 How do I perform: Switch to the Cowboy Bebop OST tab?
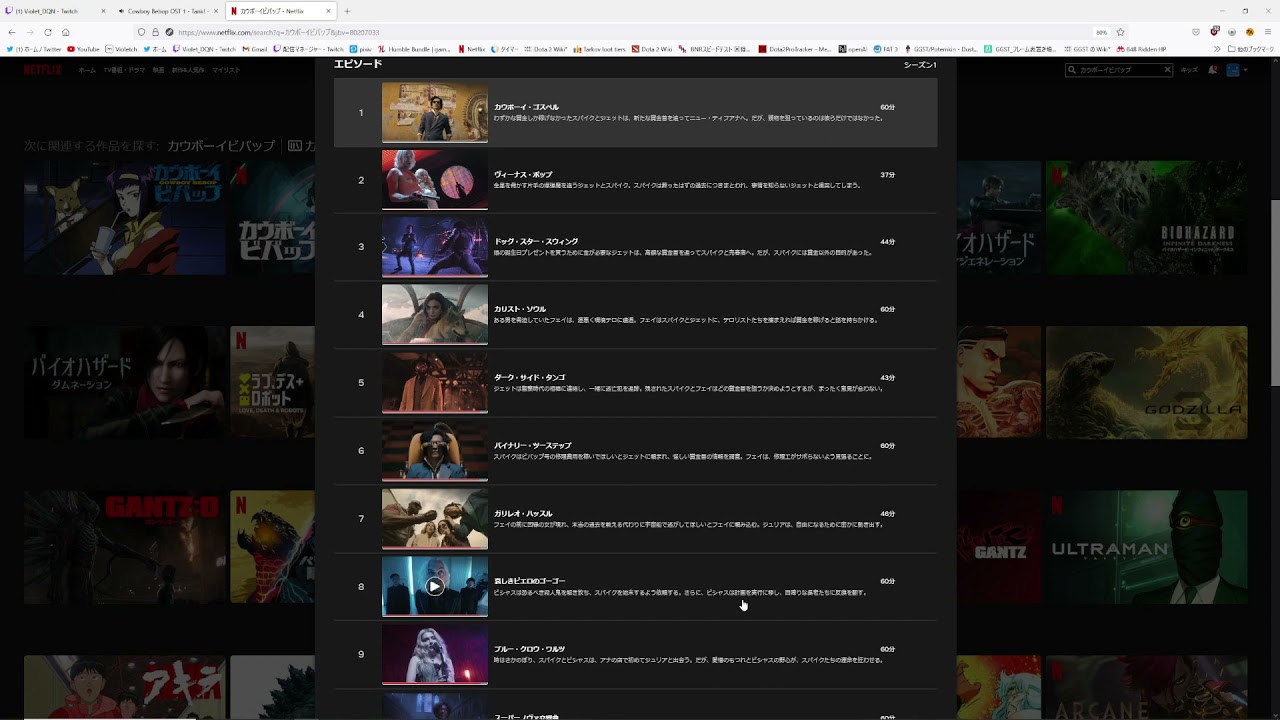[165, 11]
